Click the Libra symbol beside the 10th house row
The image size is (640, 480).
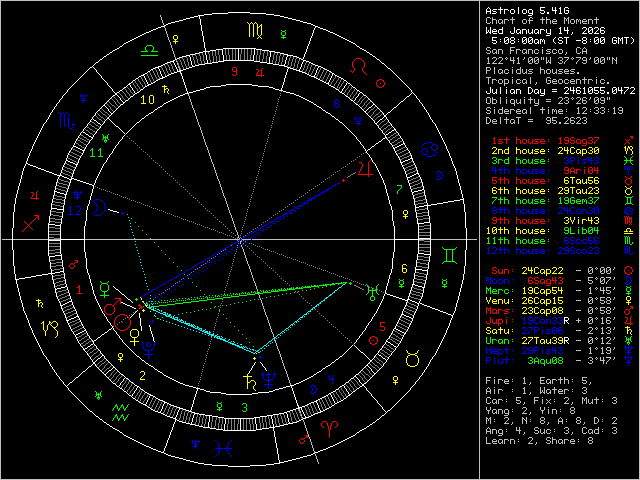pos(629,231)
